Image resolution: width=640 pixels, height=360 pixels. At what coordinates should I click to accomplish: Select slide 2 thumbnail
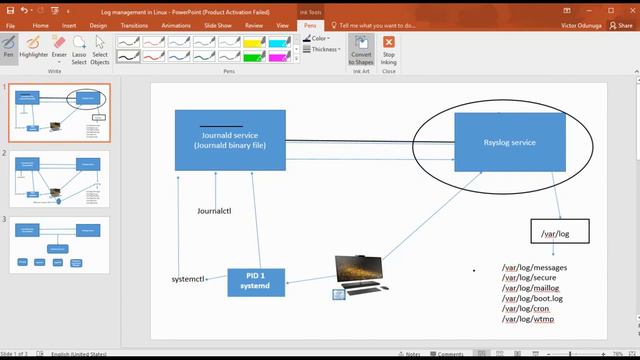[x=60, y=179]
